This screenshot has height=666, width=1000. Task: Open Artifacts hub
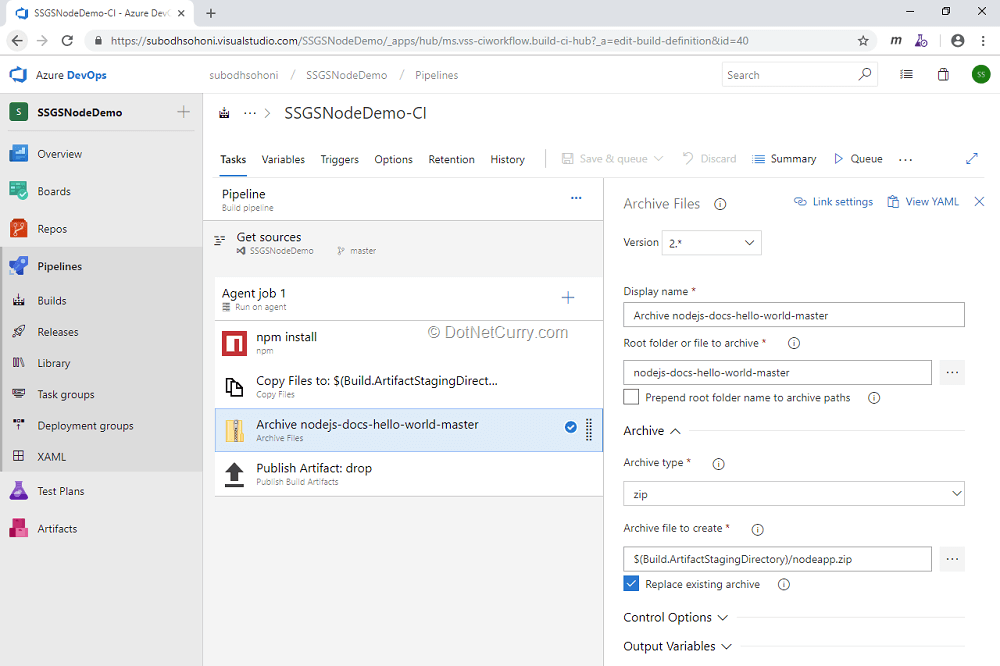(57, 529)
